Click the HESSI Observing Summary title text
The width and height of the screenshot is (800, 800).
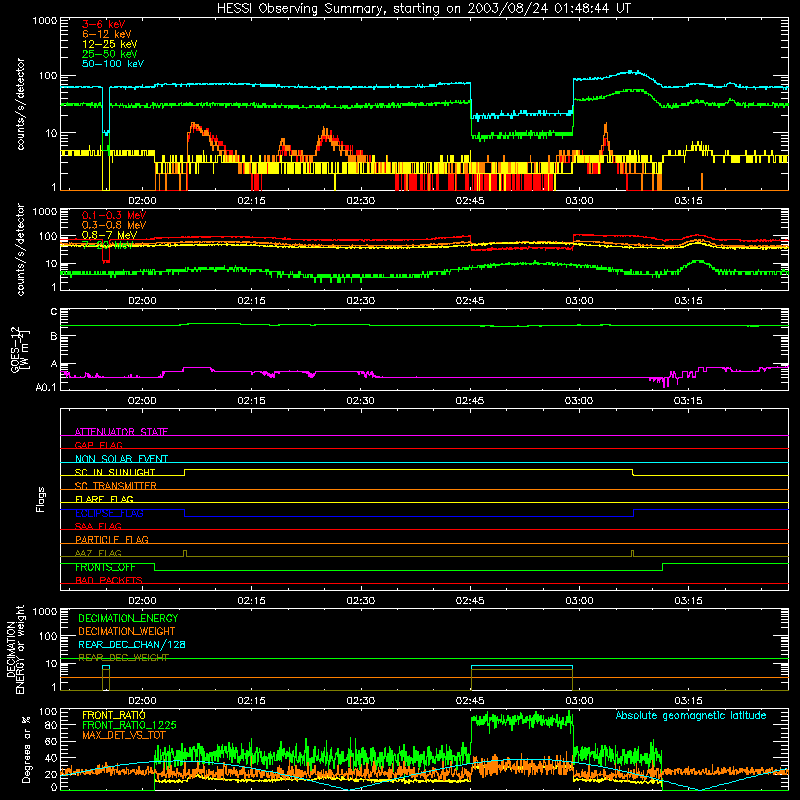(423, 9)
